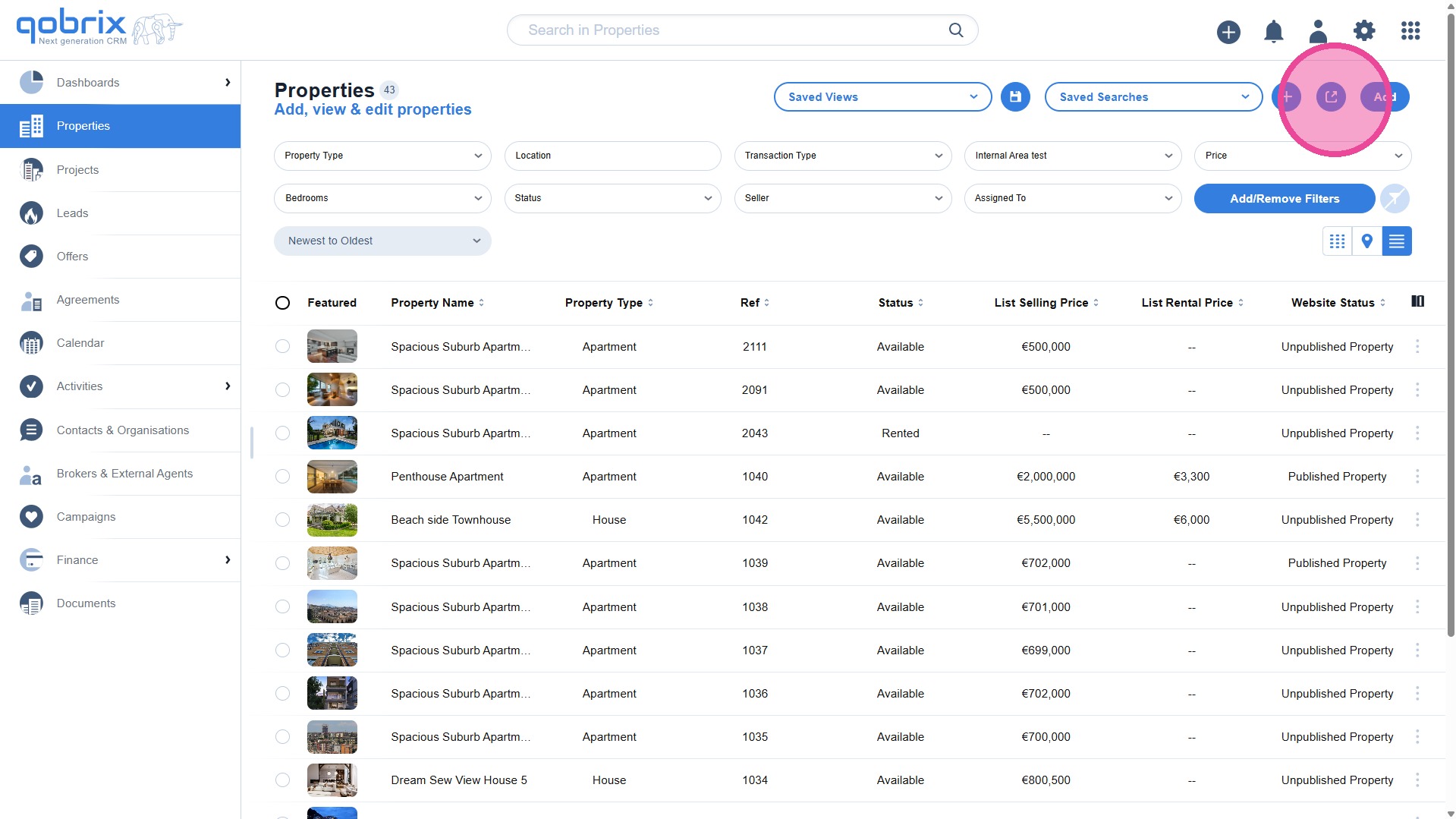
Task: Open the Saved Views dropdown
Action: (x=882, y=97)
